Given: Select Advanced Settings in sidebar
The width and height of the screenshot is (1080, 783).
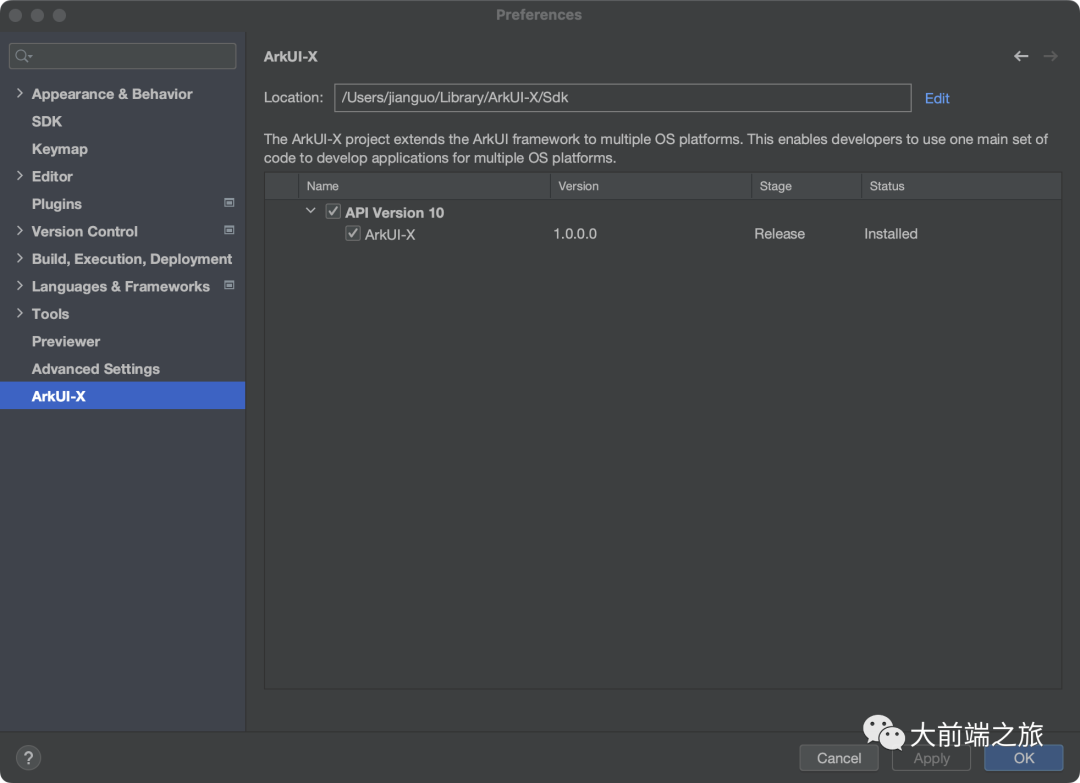Looking at the screenshot, I should click(x=96, y=369).
